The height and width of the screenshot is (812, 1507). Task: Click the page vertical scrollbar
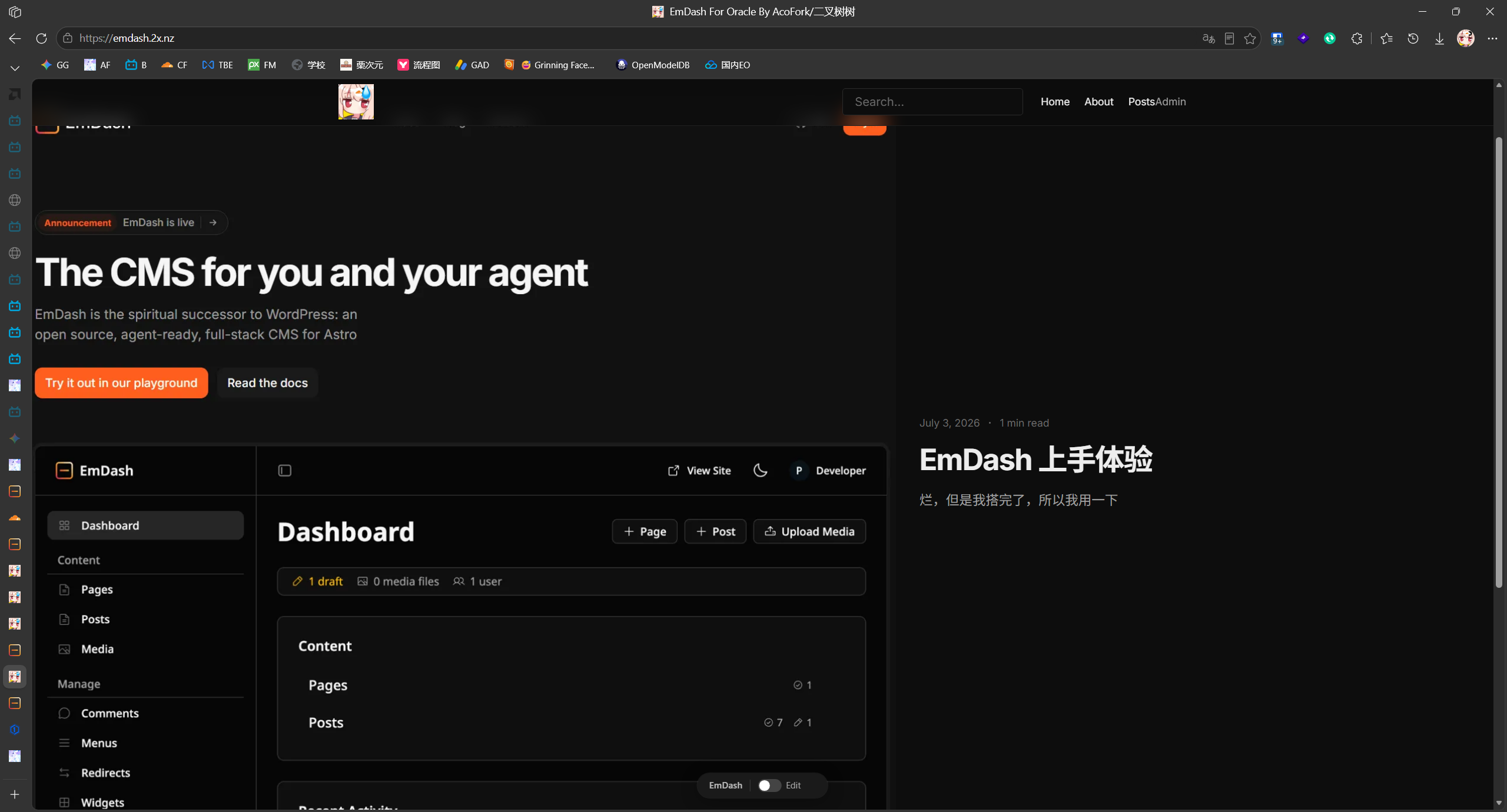(1499, 361)
